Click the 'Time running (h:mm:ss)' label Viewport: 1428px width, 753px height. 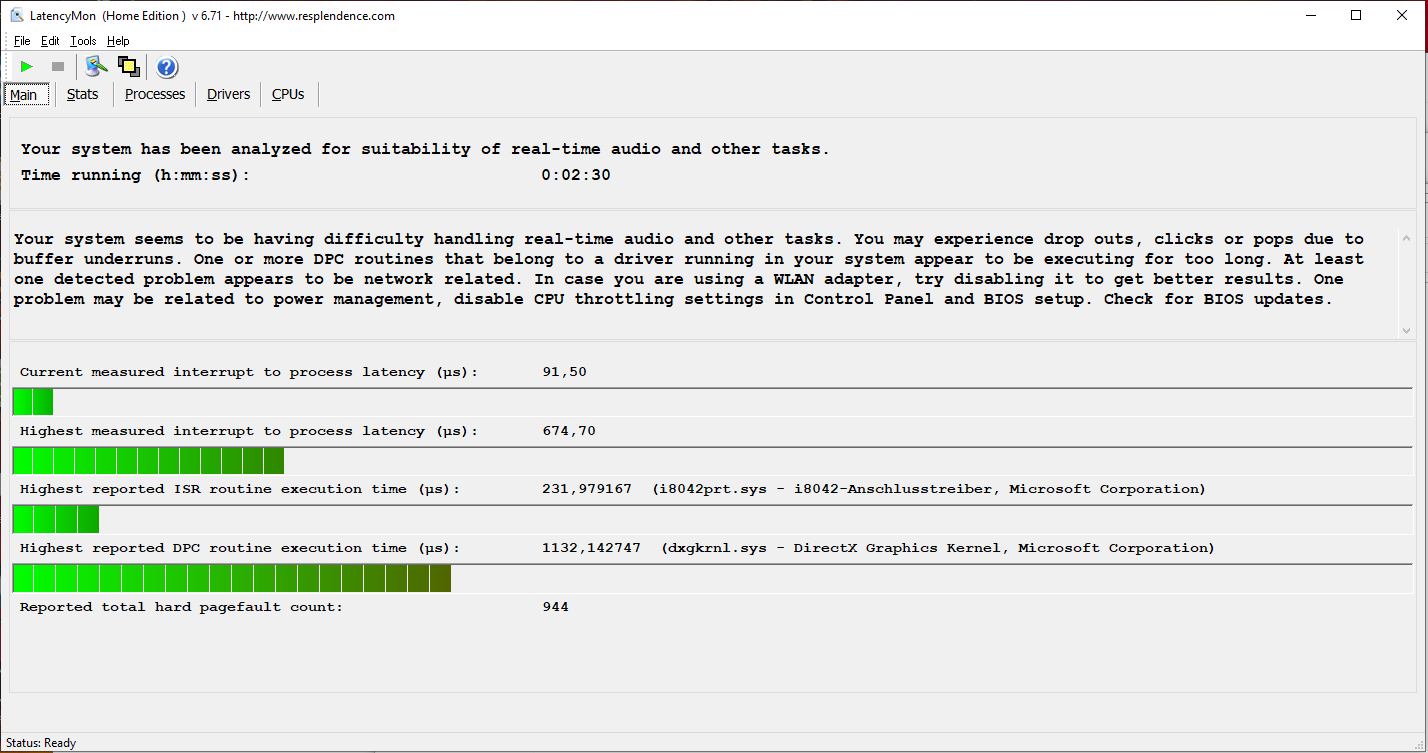tap(135, 175)
